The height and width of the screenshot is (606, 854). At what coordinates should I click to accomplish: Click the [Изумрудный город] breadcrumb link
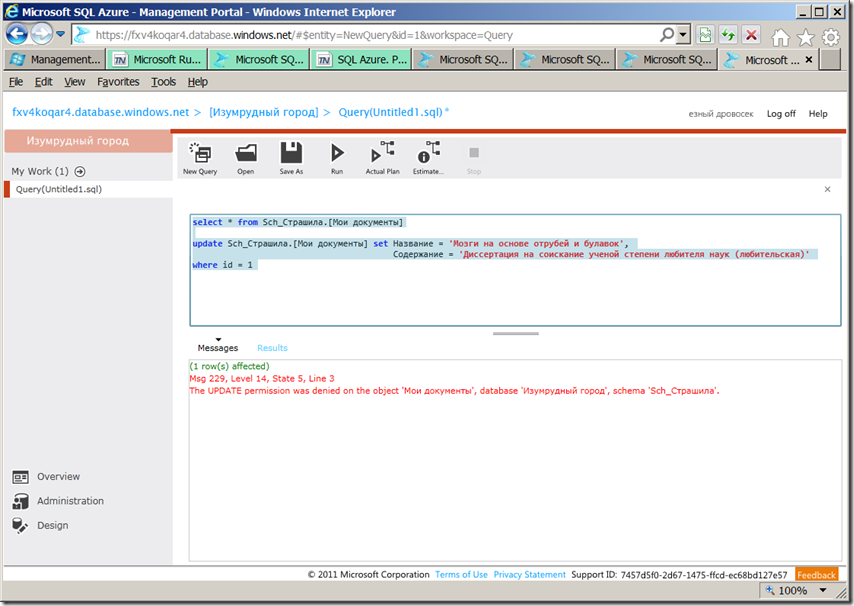[264, 112]
